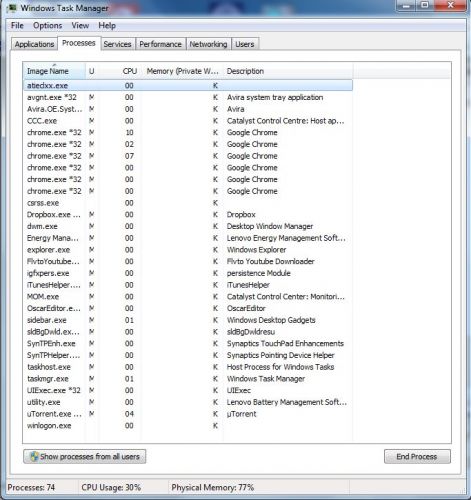471x500 pixels.
Task: Select the atiedxx.exe process row
Action: pyautogui.click(x=188, y=85)
